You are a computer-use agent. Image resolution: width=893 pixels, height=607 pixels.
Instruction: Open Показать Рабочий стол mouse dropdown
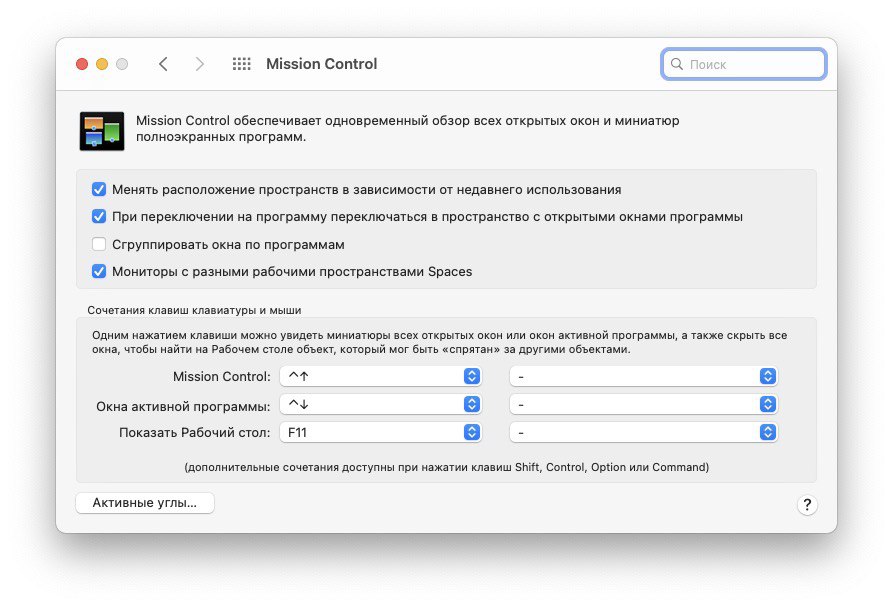tap(644, 432)
